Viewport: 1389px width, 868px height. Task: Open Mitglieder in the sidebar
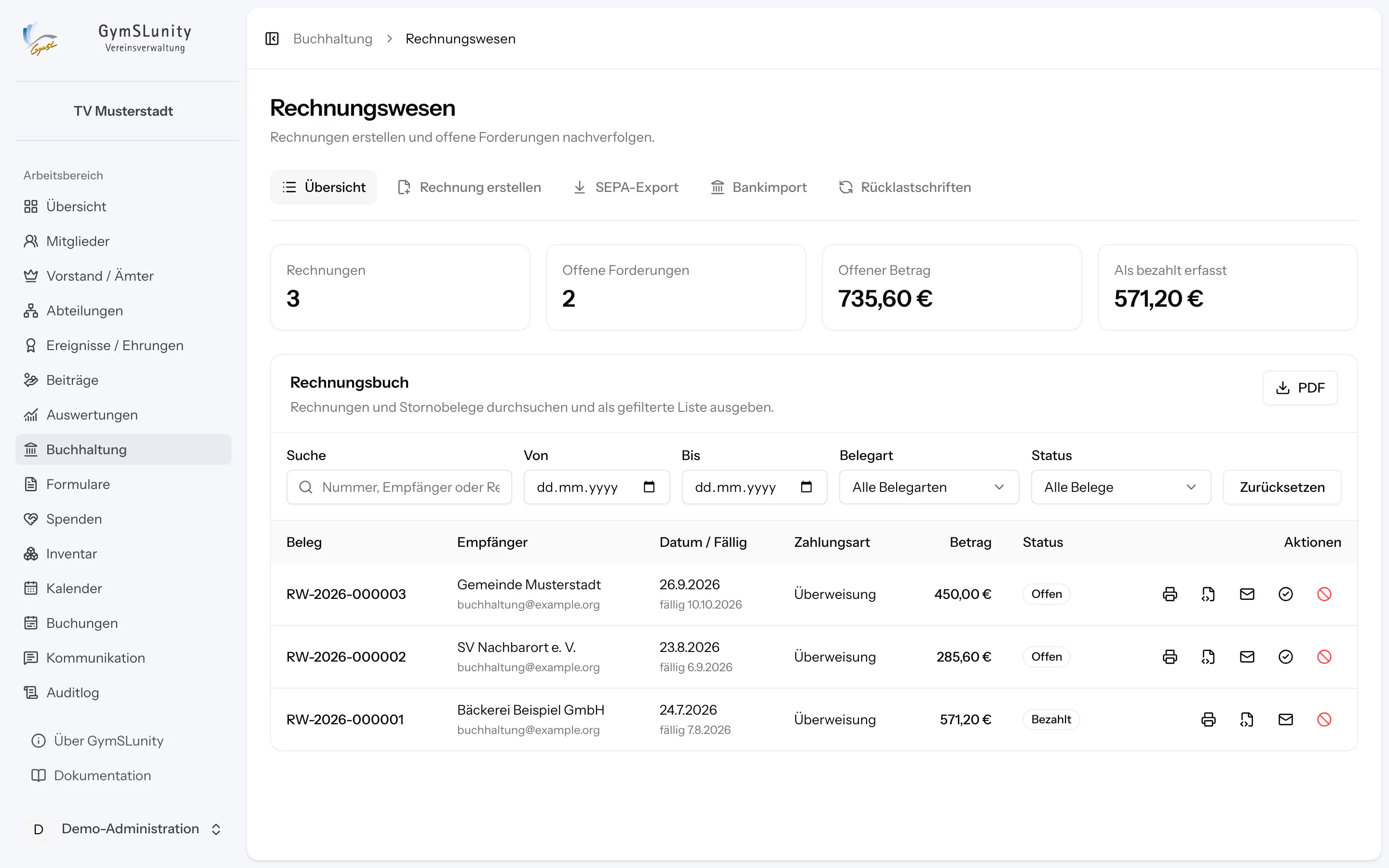pyautogui.click(x=123, y=241)
